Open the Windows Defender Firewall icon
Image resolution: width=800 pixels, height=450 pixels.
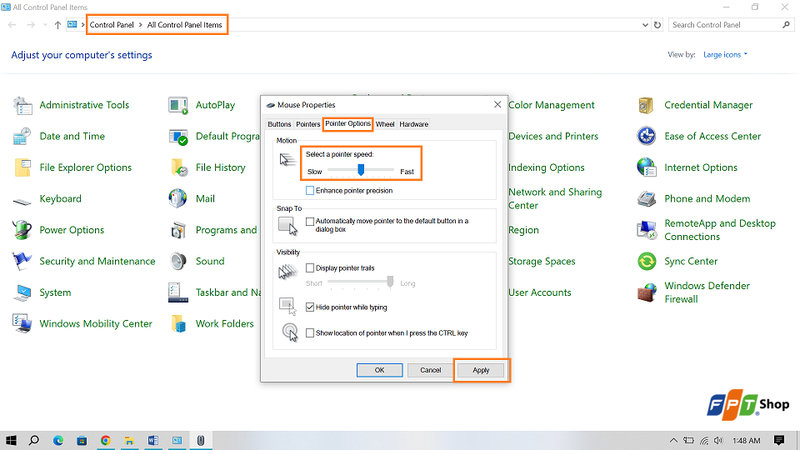(646, 293)
